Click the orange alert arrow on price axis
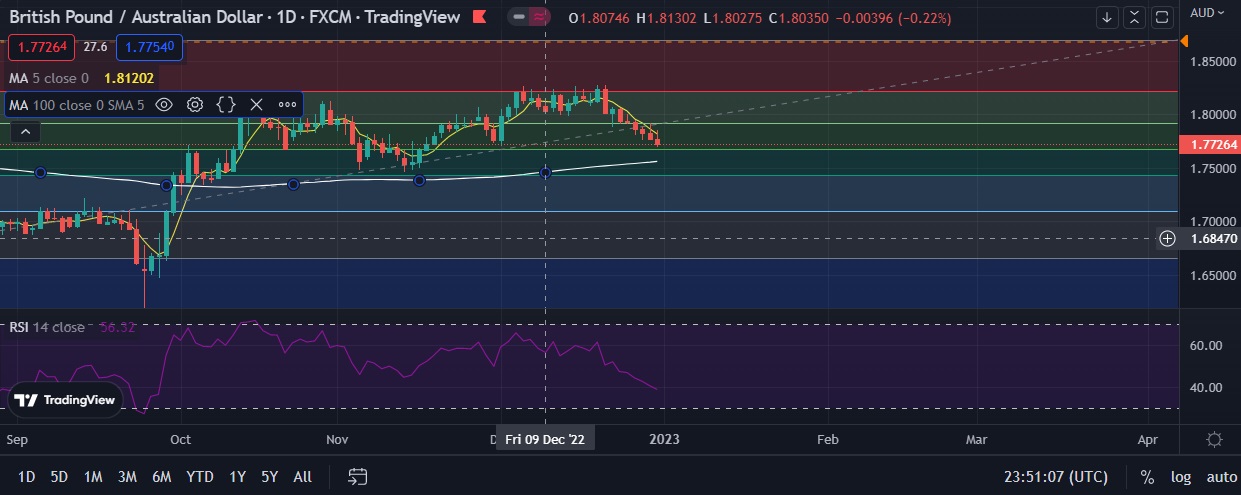1241x495 pixels. coord(1185,41)
